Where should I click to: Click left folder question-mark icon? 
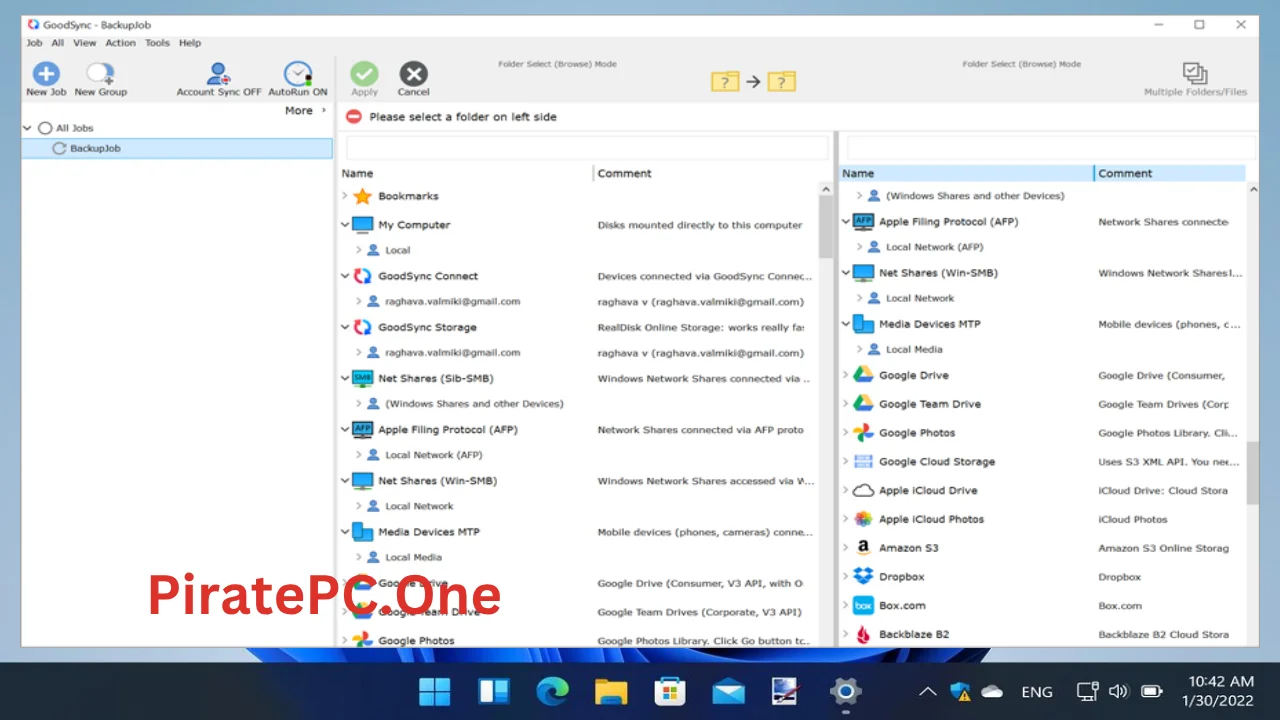[725, 81]
